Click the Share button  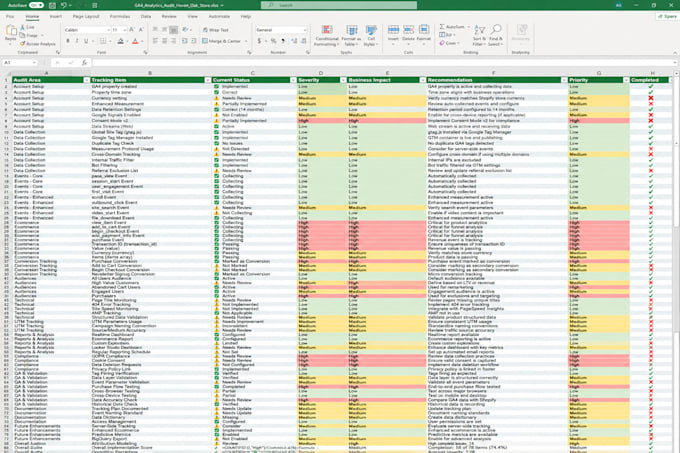[x=667, y=16]
